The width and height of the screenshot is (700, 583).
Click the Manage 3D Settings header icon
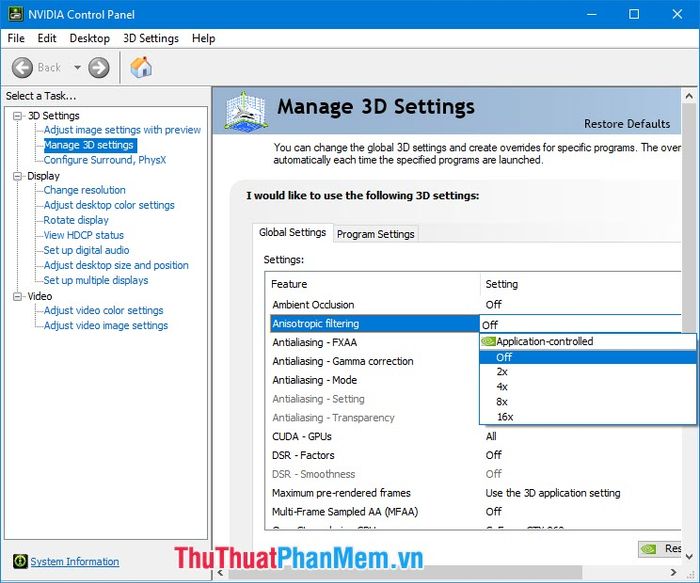[x=246, y=111]
